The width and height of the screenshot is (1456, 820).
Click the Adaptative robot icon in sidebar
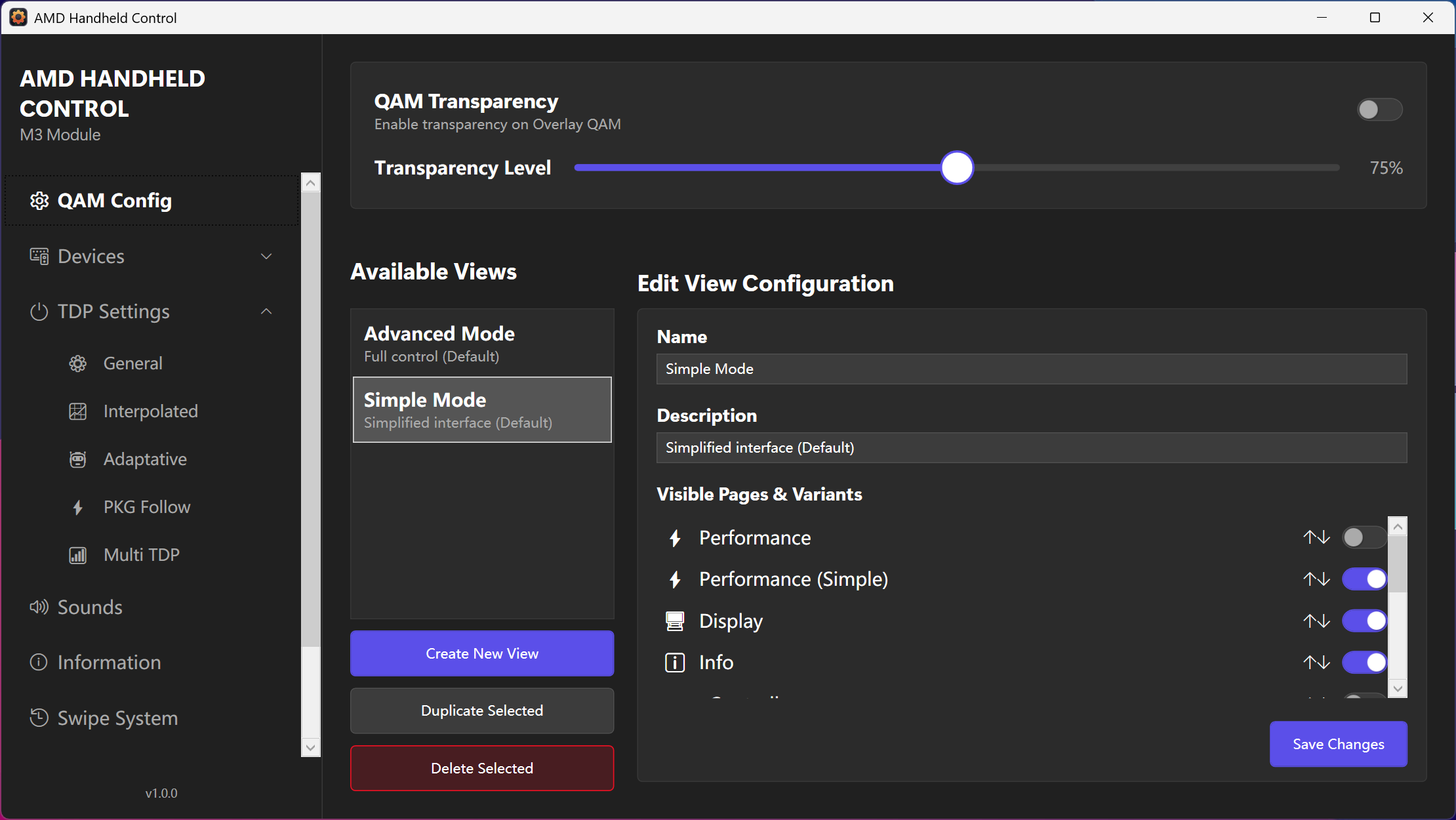(x=78, y=459)
